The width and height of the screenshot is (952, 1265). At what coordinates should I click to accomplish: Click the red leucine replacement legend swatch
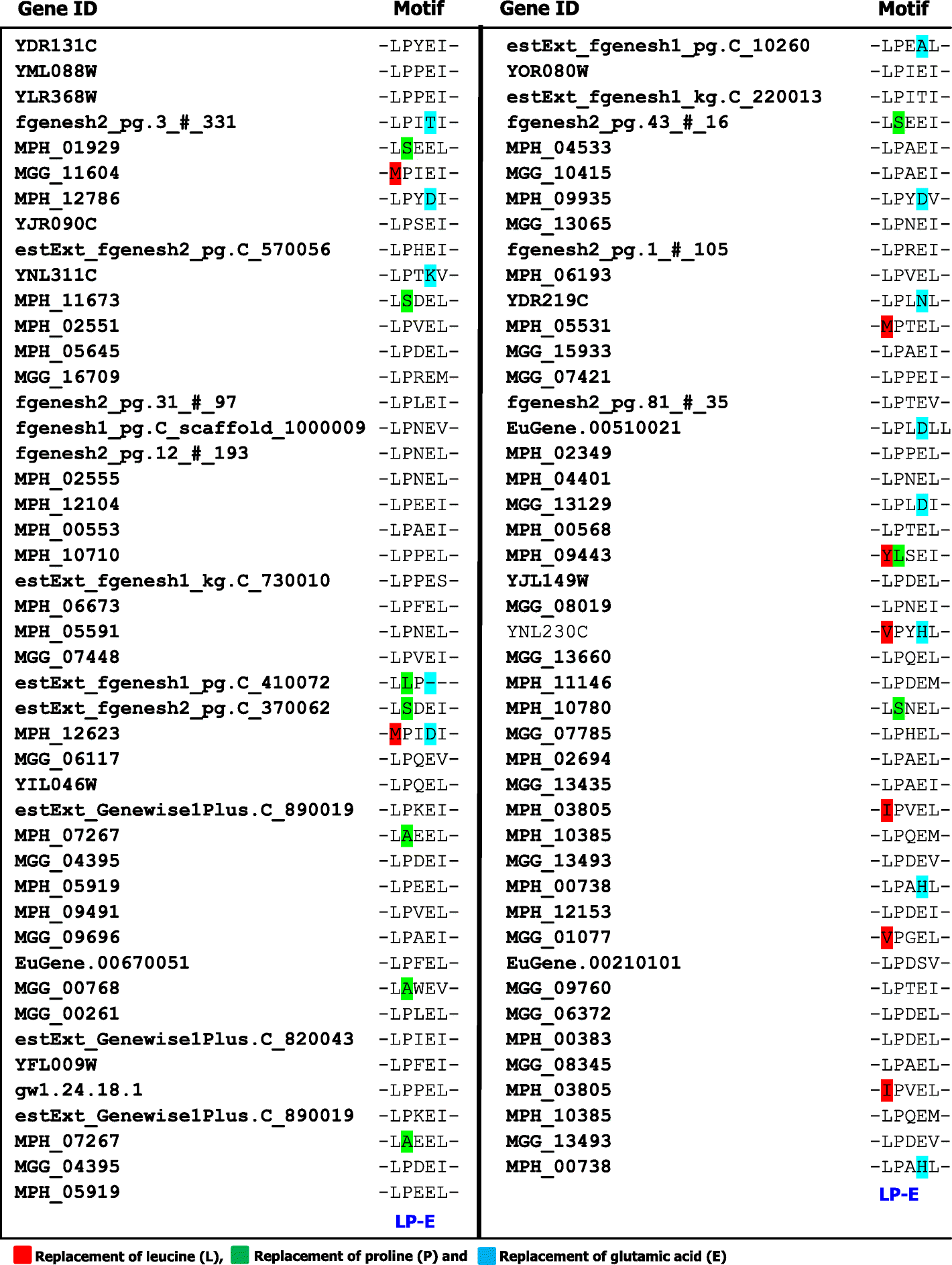pyautogui.click(x=22, y=1255)
